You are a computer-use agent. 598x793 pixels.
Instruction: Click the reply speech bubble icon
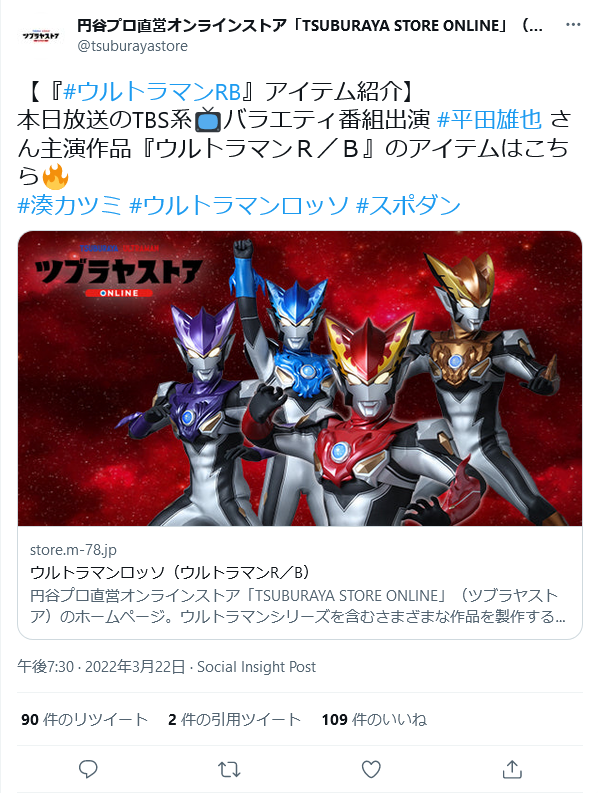88,769
